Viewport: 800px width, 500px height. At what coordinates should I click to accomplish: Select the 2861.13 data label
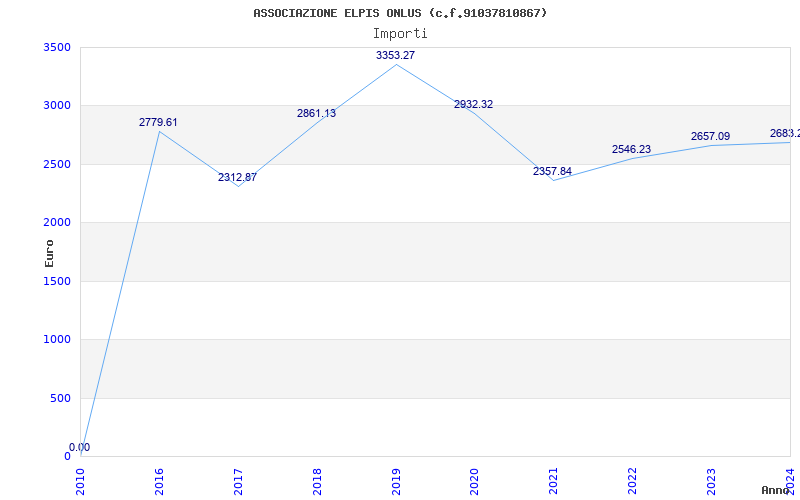pyautogui.click(x=316, y=113)
